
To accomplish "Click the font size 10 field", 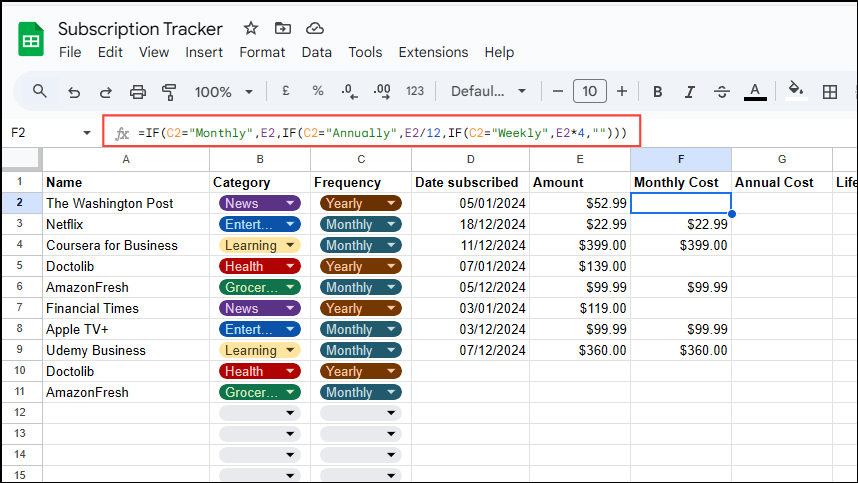I will click(x=589, y=91).
